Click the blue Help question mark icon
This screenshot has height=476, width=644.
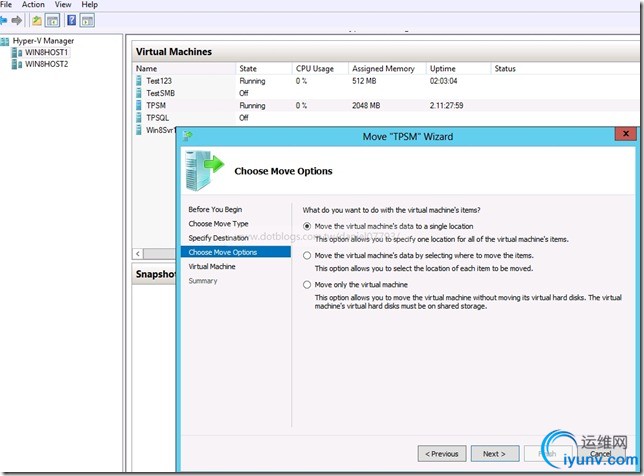(x=71, y=20)
